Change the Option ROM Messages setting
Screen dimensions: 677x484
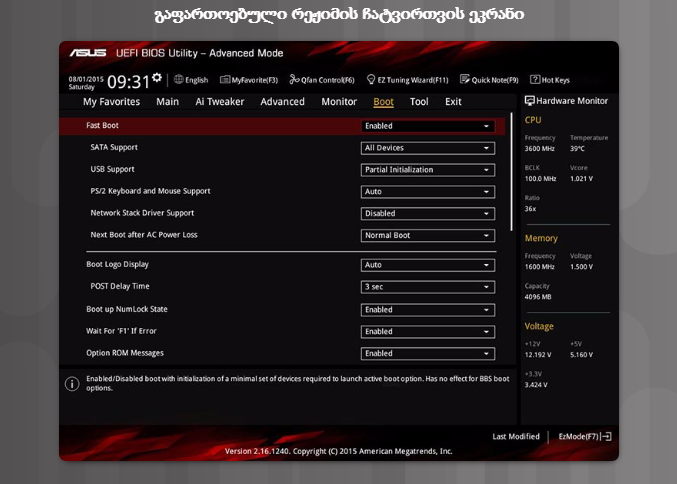427,354
